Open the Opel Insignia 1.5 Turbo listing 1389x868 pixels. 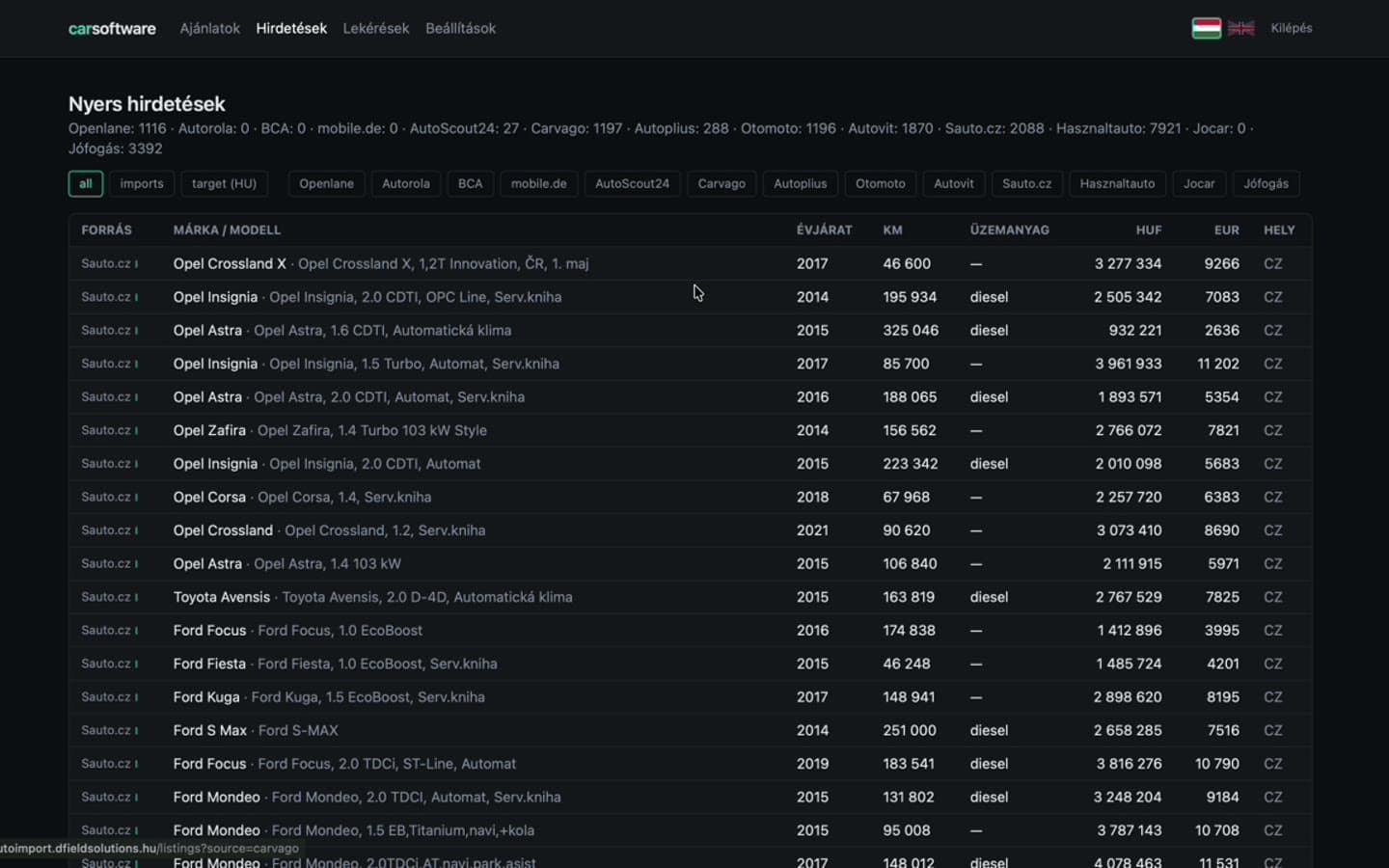367,364
